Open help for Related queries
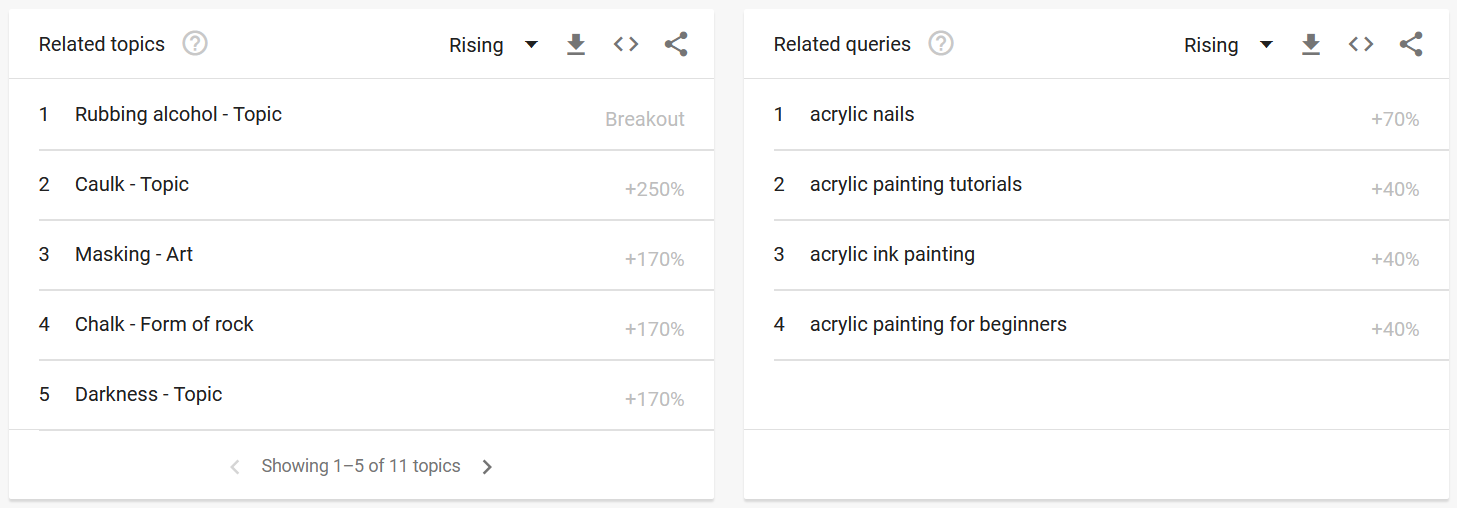Screen dimensions: 1457x508 tap(941, 44)
